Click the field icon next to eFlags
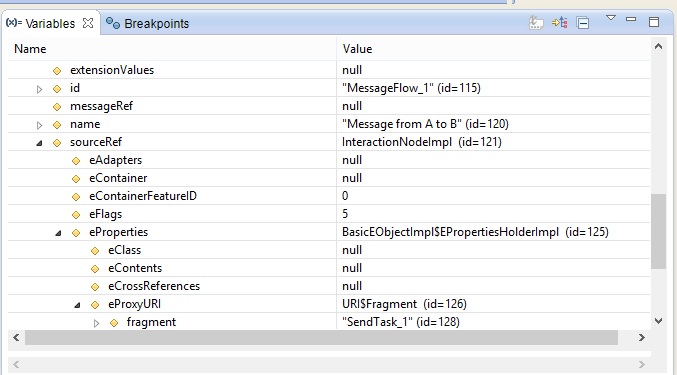Image resolution: width=677 pixels, height=375 pixels. tap(76, 214)
